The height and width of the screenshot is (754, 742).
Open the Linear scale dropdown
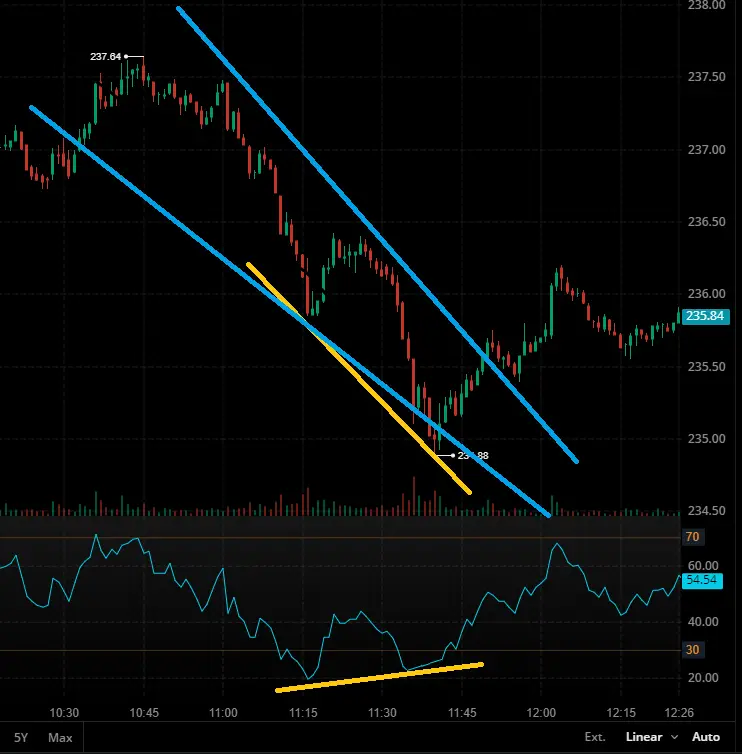tap(652, 737)
